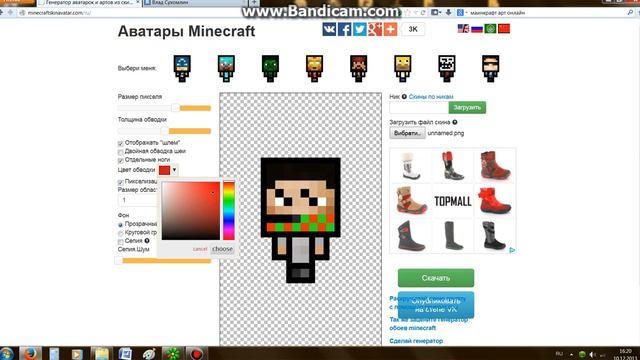Image resolution: width=640 pixels, height=360 pixels.
Task: Switch site language to Russian flag
Action: point(477,29)
